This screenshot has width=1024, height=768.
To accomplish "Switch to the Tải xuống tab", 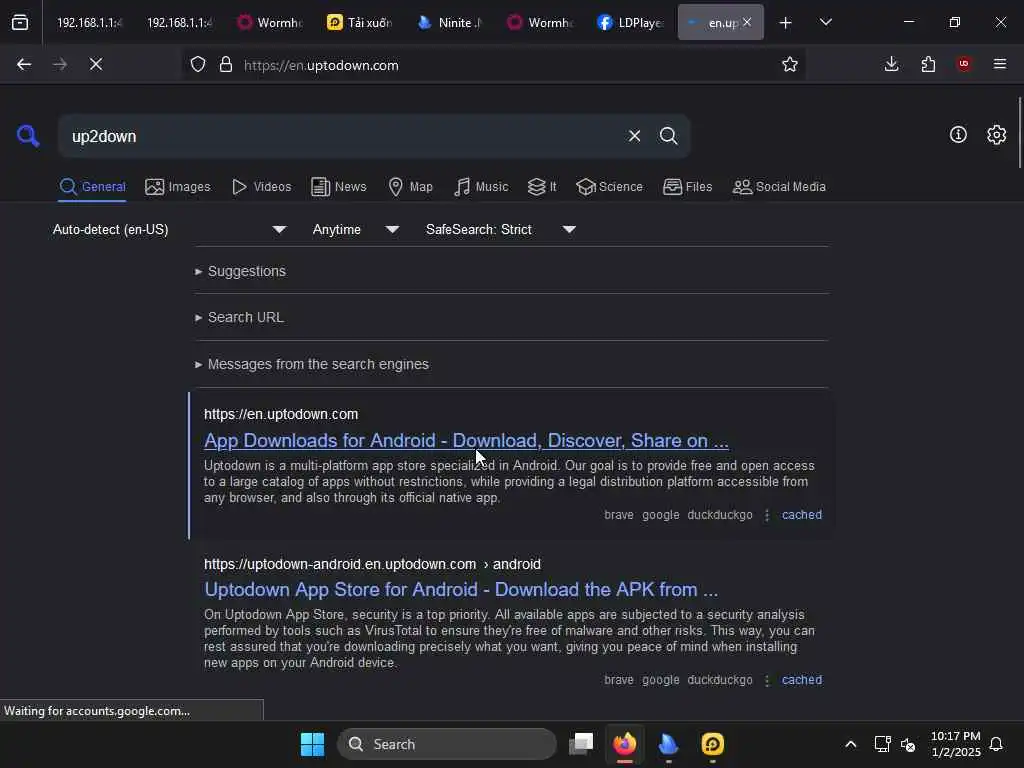I will (360, 23).
